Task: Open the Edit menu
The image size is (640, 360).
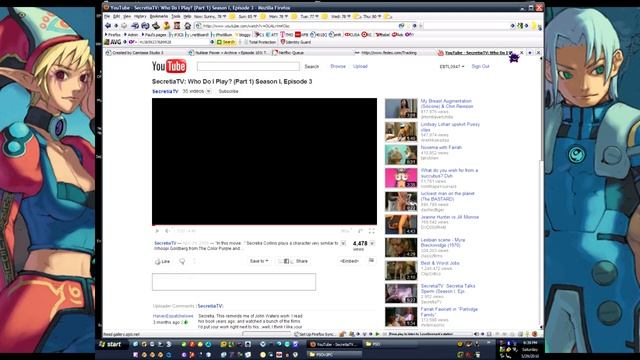Action: (116, 16)
